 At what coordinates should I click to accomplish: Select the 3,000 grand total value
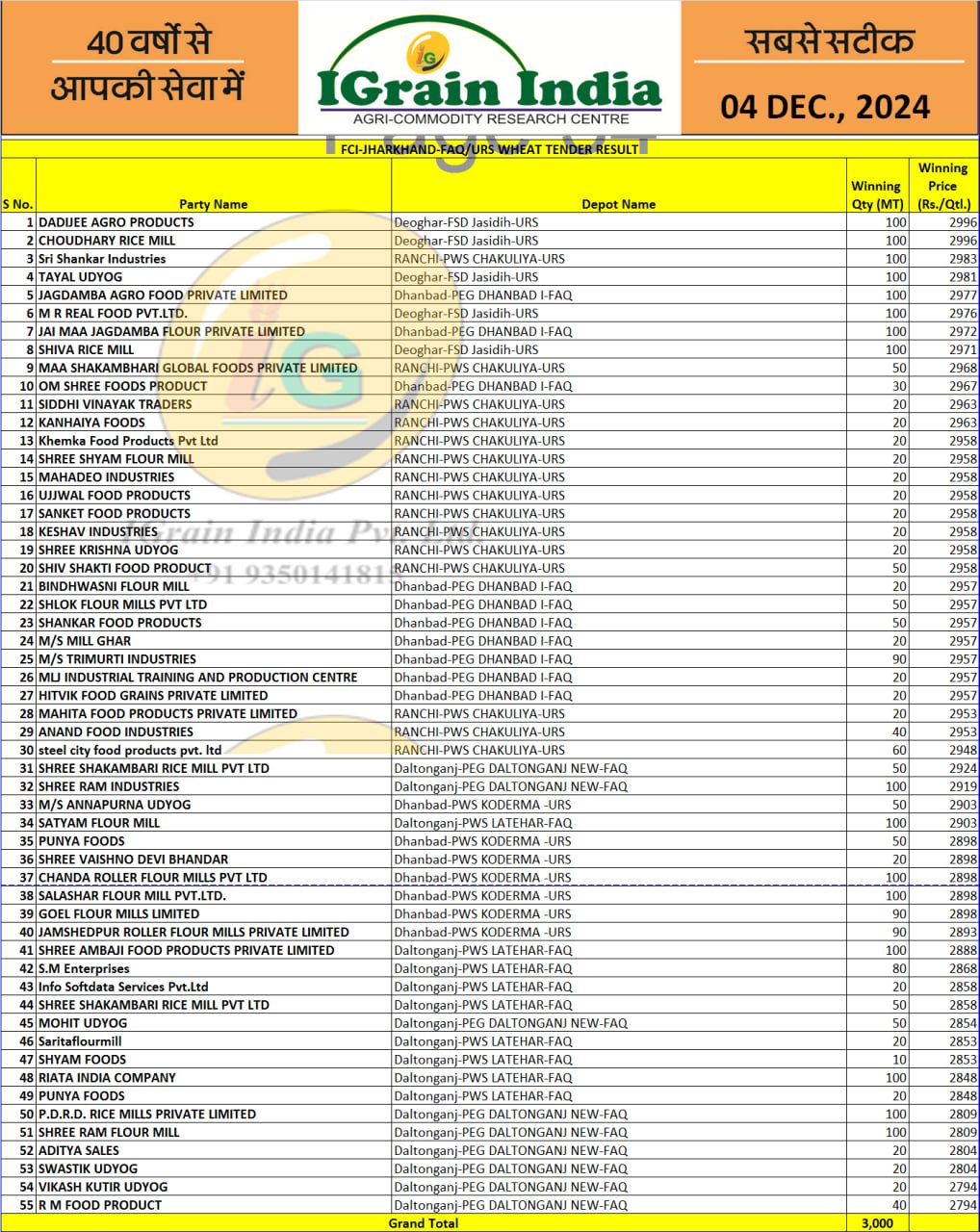click(877, 1223)
